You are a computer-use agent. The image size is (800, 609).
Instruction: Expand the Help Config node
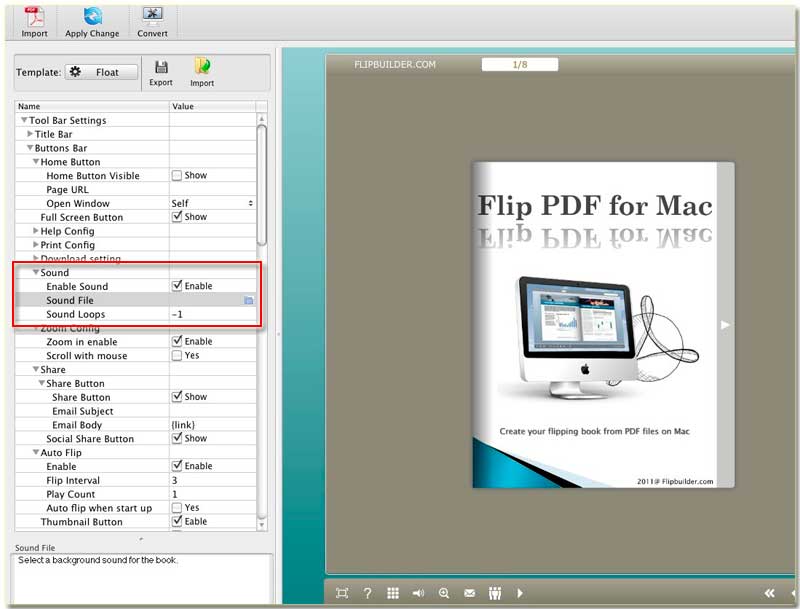click(x=36, y=231)
